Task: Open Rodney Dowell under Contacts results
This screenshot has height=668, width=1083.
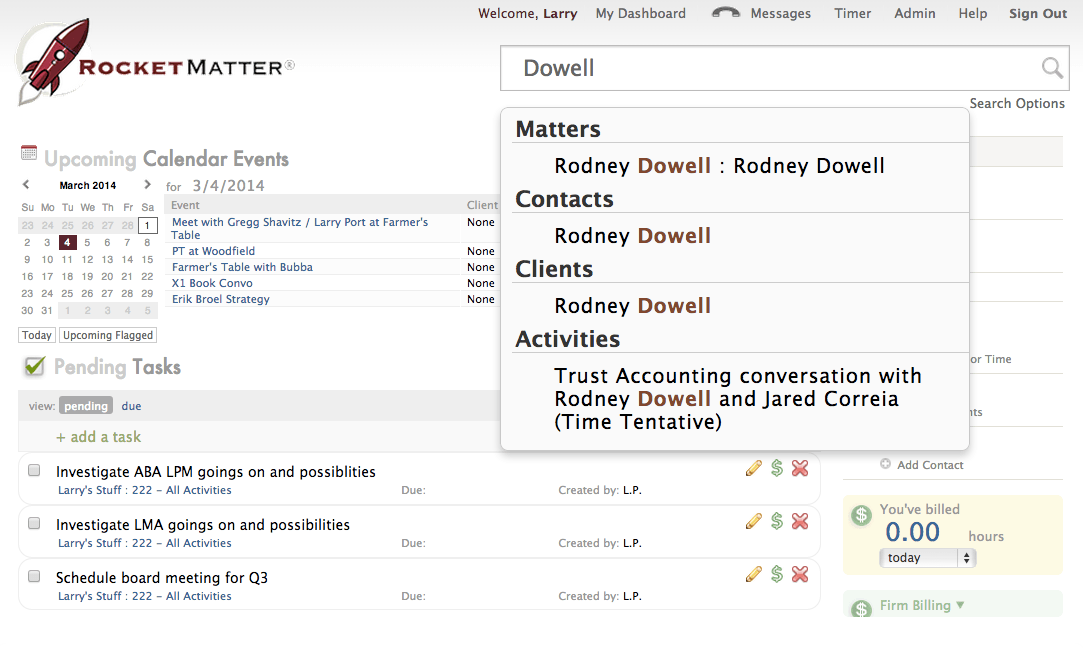Action: tap(632, 236)
